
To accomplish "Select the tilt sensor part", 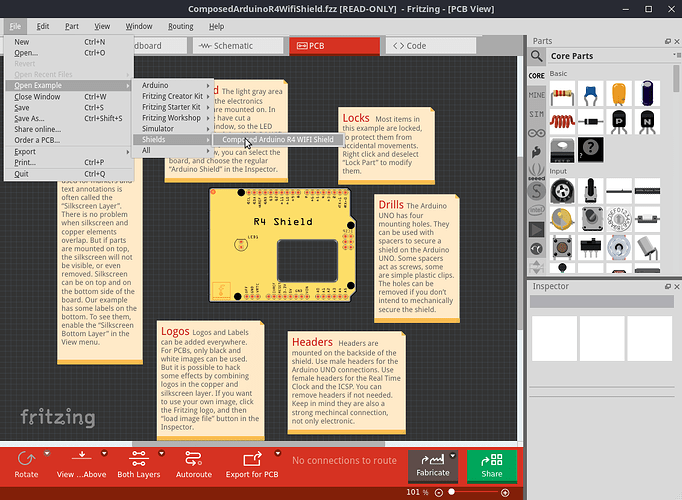I will pos(647,247).
